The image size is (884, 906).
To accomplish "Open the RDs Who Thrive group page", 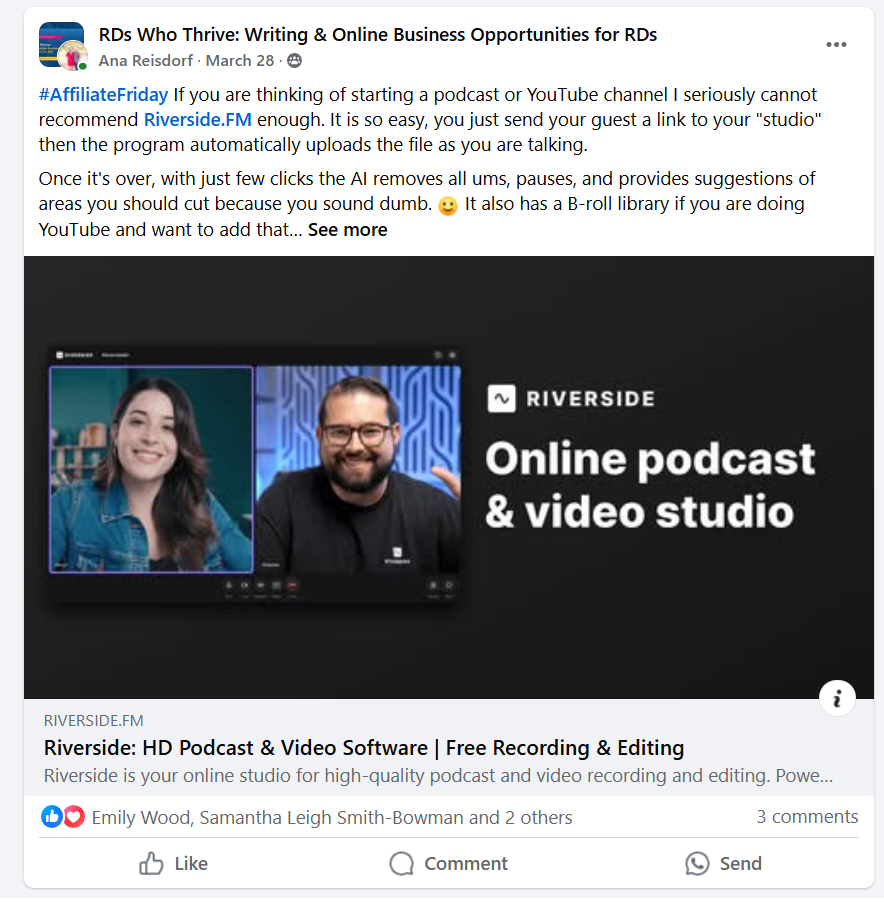I will [378, 35].
